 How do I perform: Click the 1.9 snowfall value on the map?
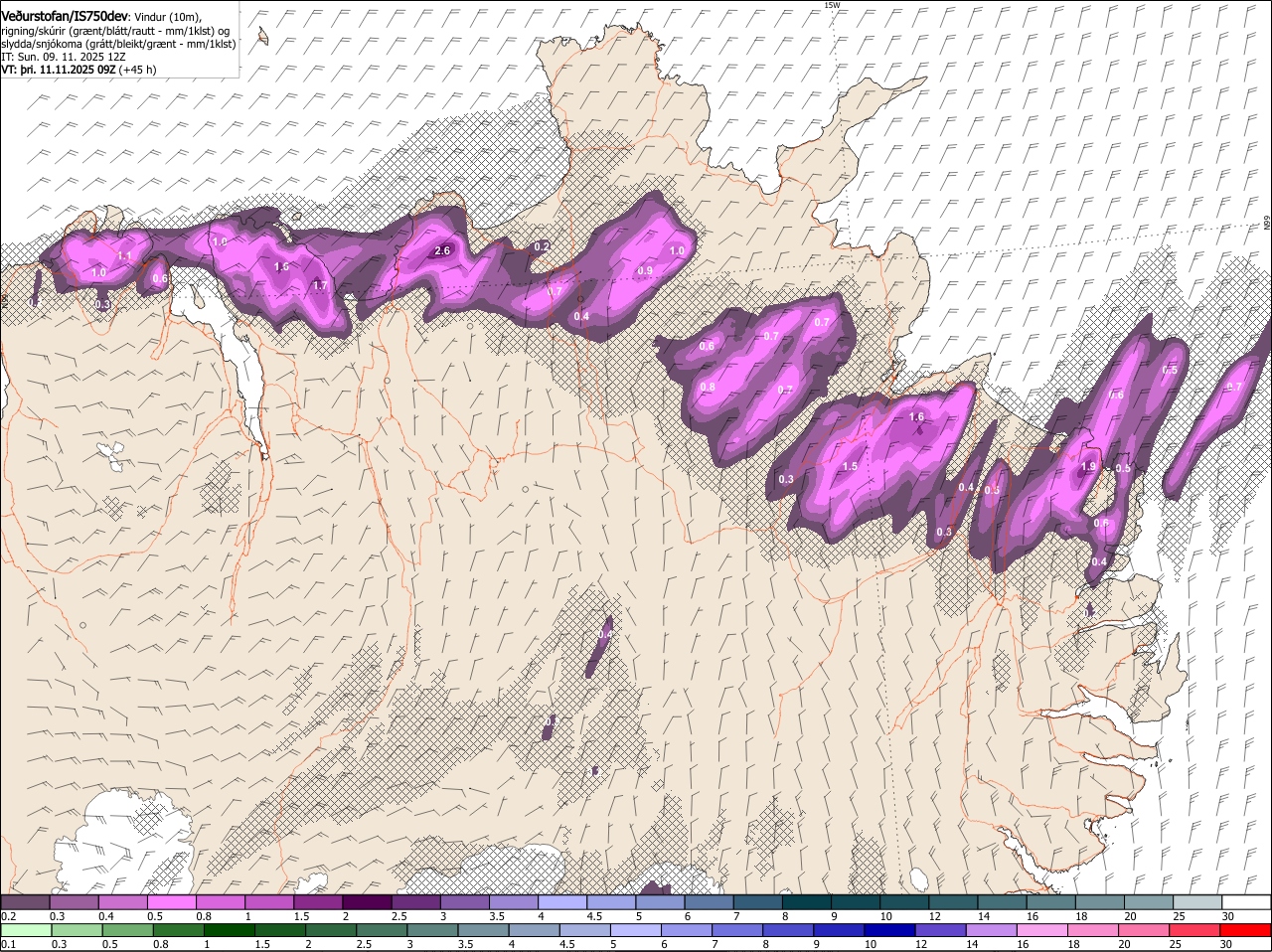point(1088,466)
